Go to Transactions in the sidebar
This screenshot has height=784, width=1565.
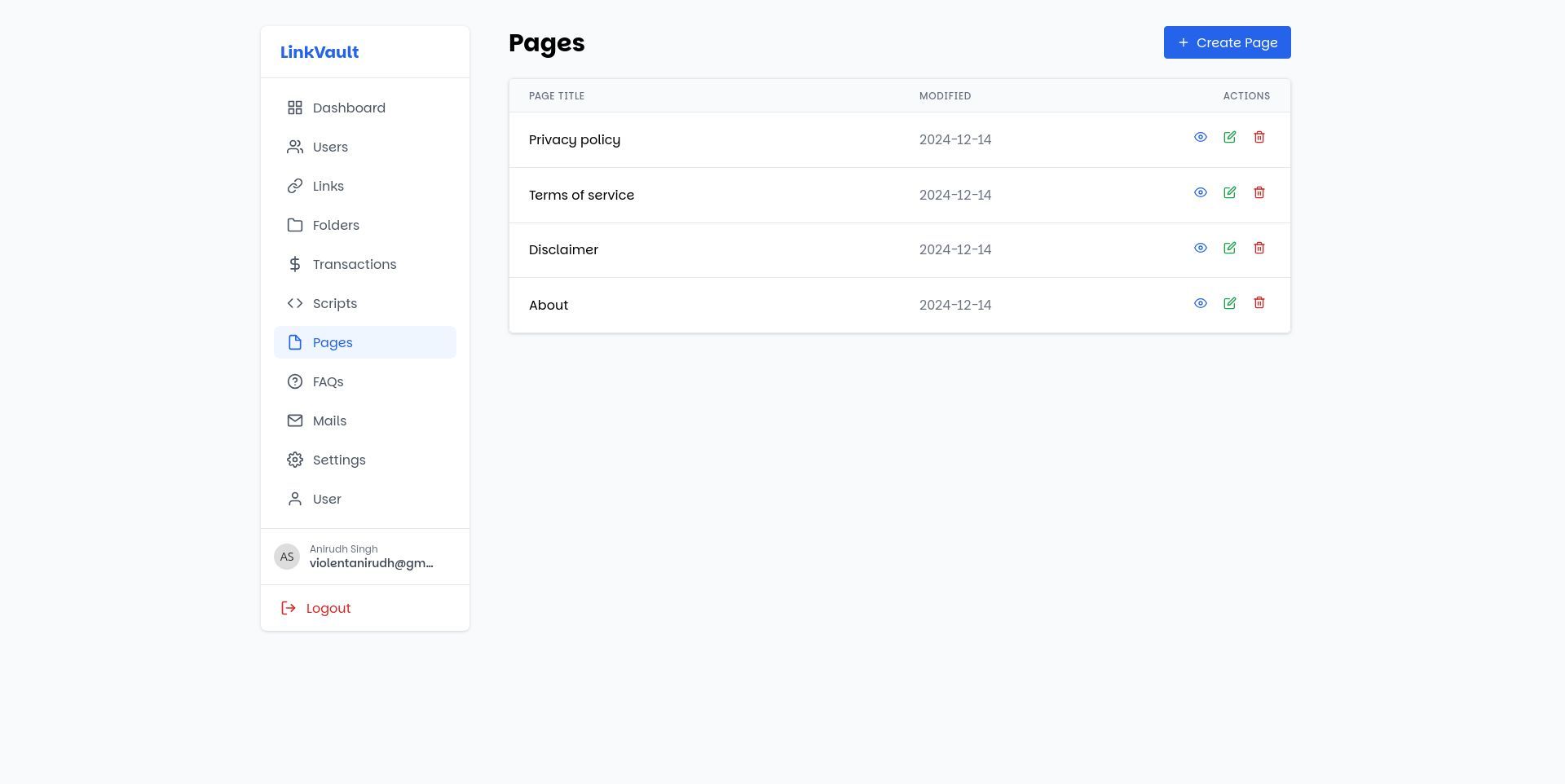coord(354,265)
